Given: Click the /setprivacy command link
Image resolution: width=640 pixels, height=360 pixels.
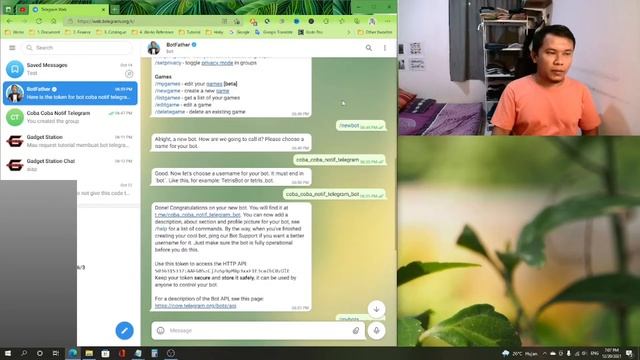Looking at the screenshot, I should (x=168, y=63).
